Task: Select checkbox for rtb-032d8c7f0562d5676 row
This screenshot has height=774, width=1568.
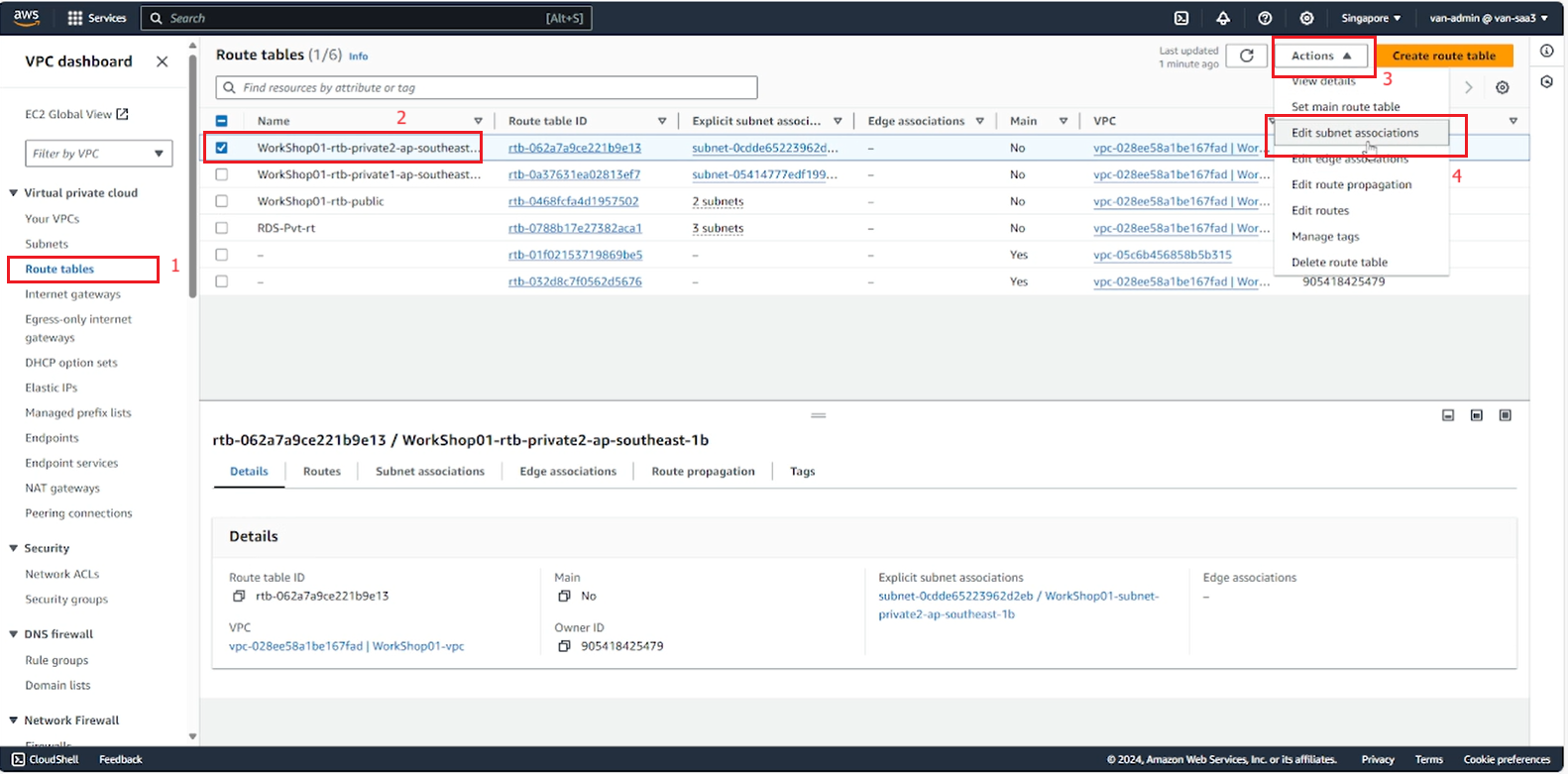Action: pyautogui.click(x=222, y=281)
